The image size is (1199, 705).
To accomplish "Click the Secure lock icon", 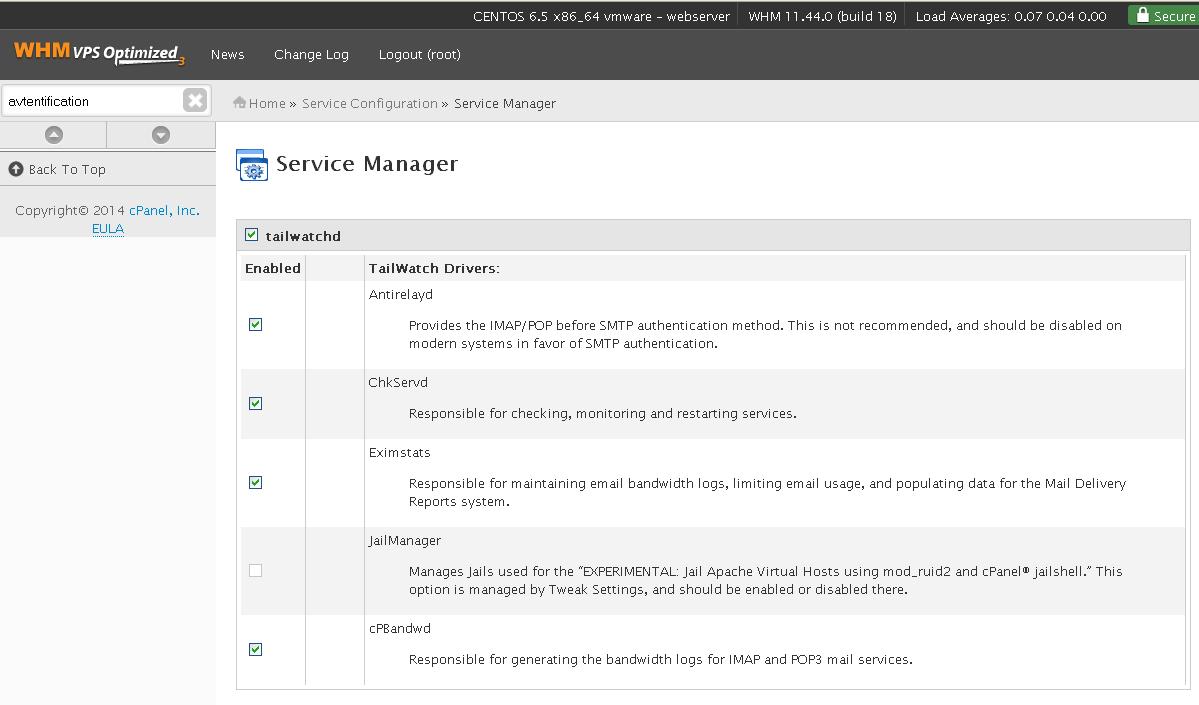I will click(1142, 15).
